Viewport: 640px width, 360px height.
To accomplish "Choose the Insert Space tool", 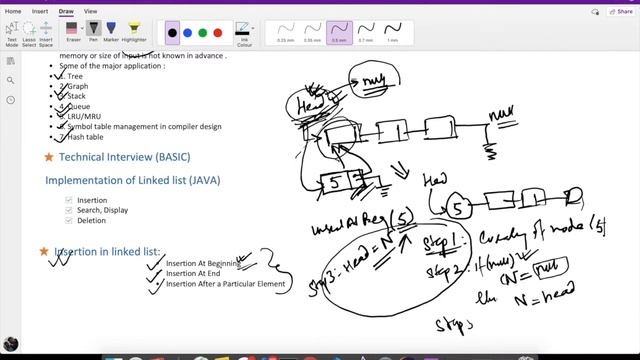I will coord(46,34).
